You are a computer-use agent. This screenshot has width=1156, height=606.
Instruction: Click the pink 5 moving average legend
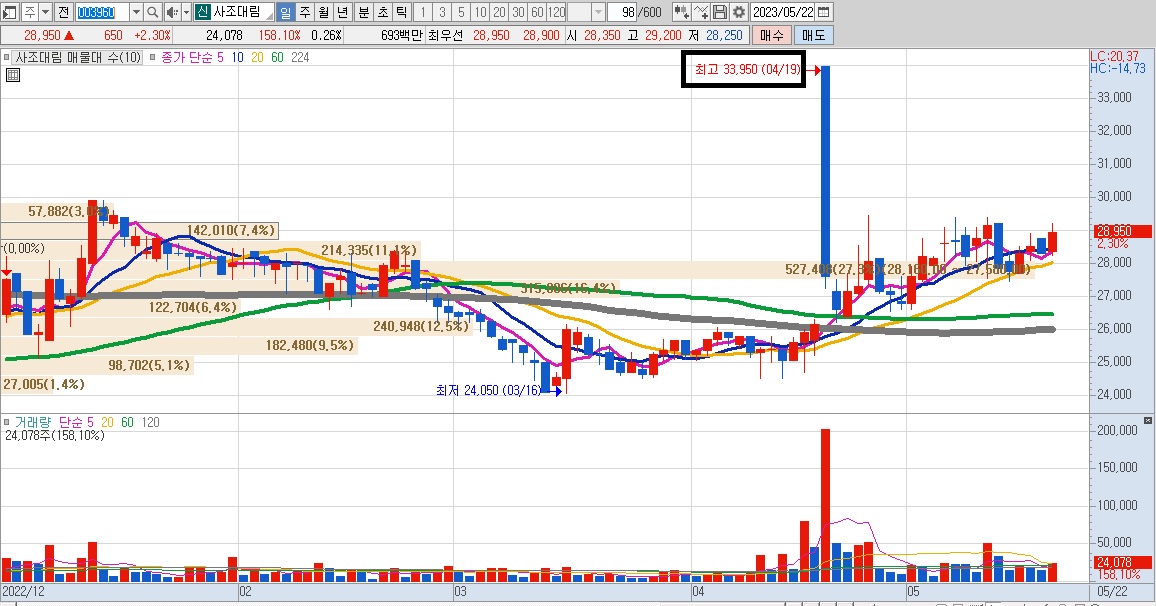[220, 57]
